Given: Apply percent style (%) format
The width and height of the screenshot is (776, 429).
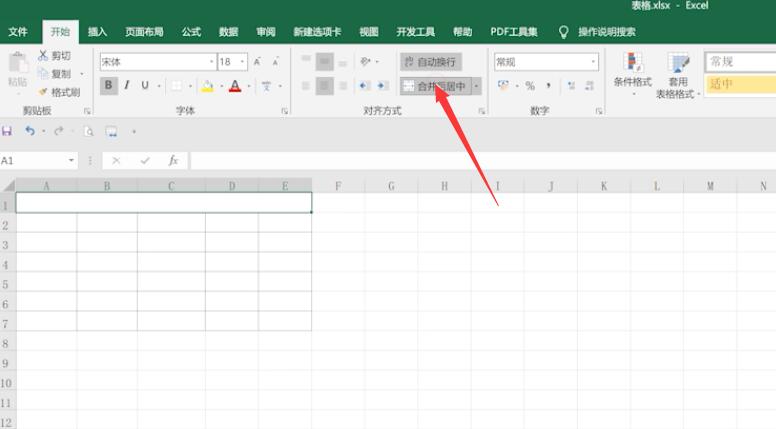Looking at the screenshot, I should tap(530, 86).
